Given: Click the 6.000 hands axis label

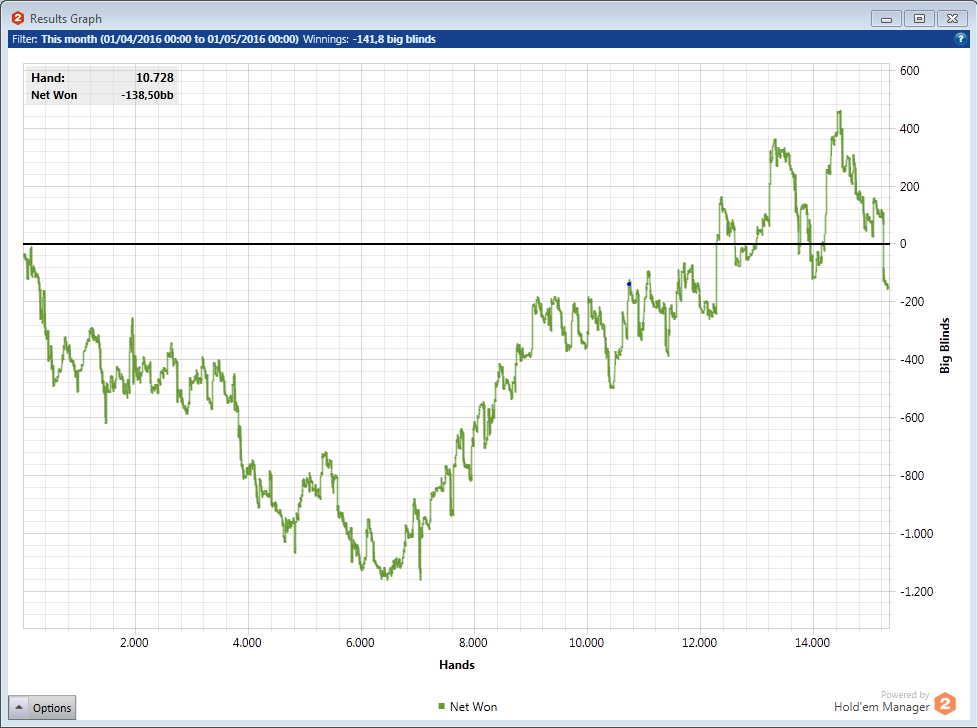Looking at the screenshot, I should click(360, 643).
